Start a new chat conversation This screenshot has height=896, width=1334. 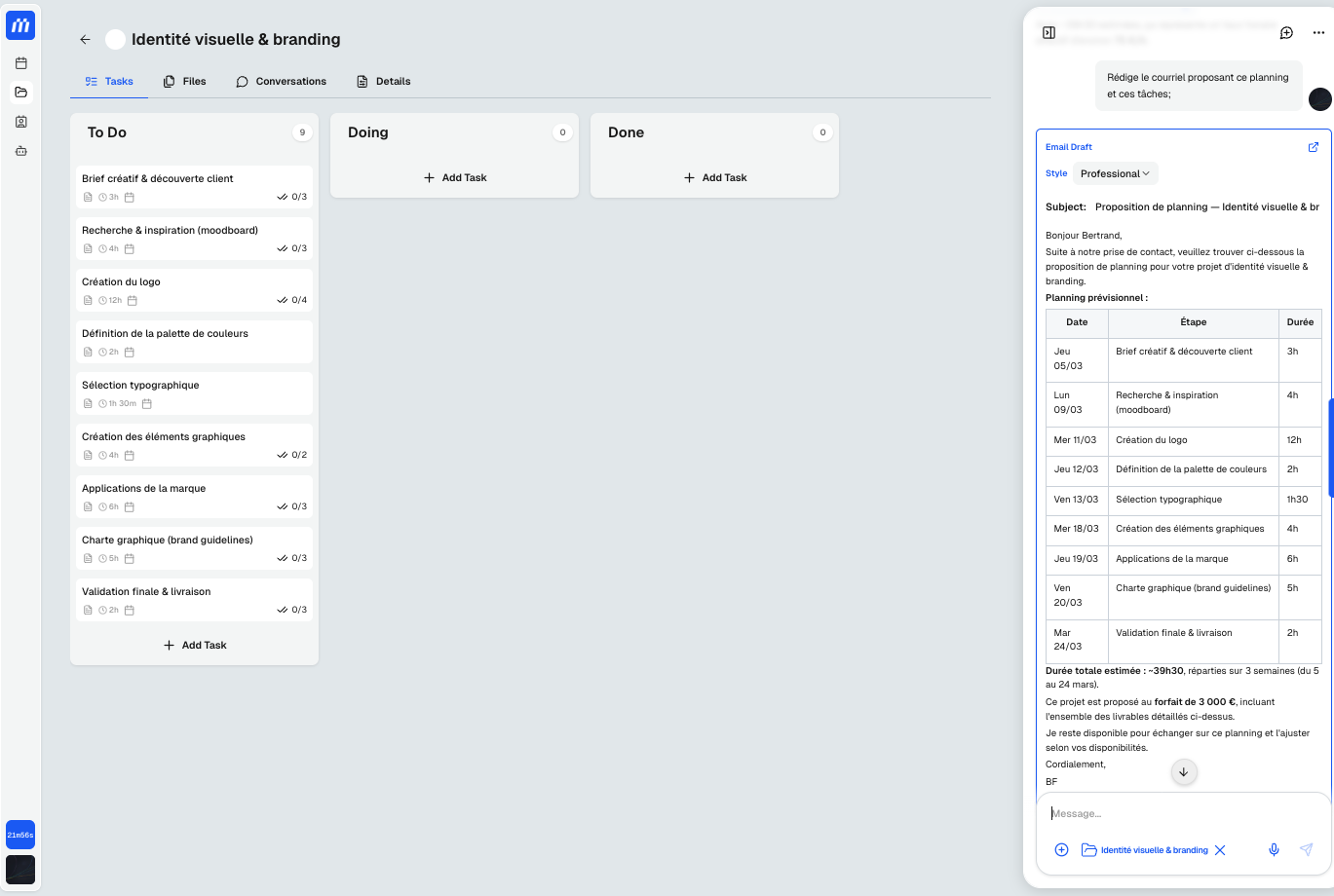click(x=1286, y=33)
